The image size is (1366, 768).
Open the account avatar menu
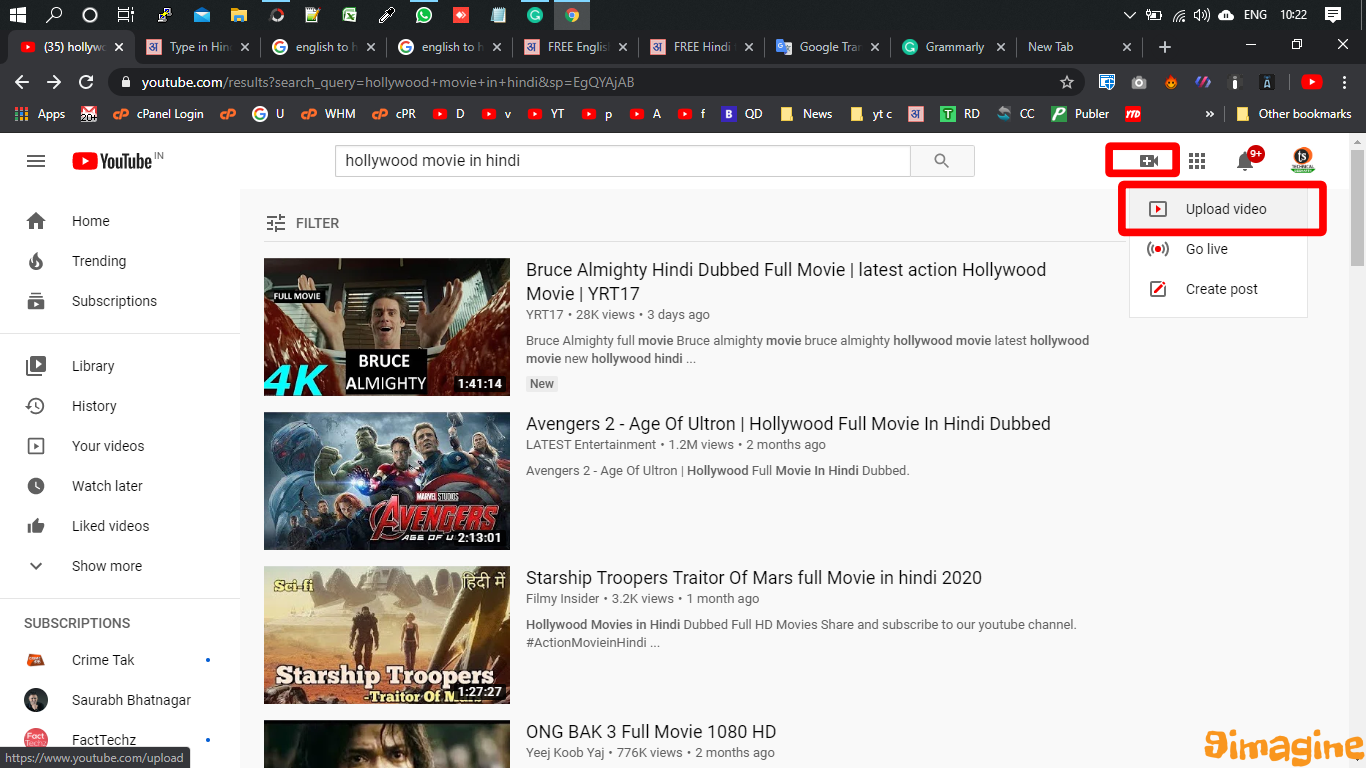click(1302, 160)
